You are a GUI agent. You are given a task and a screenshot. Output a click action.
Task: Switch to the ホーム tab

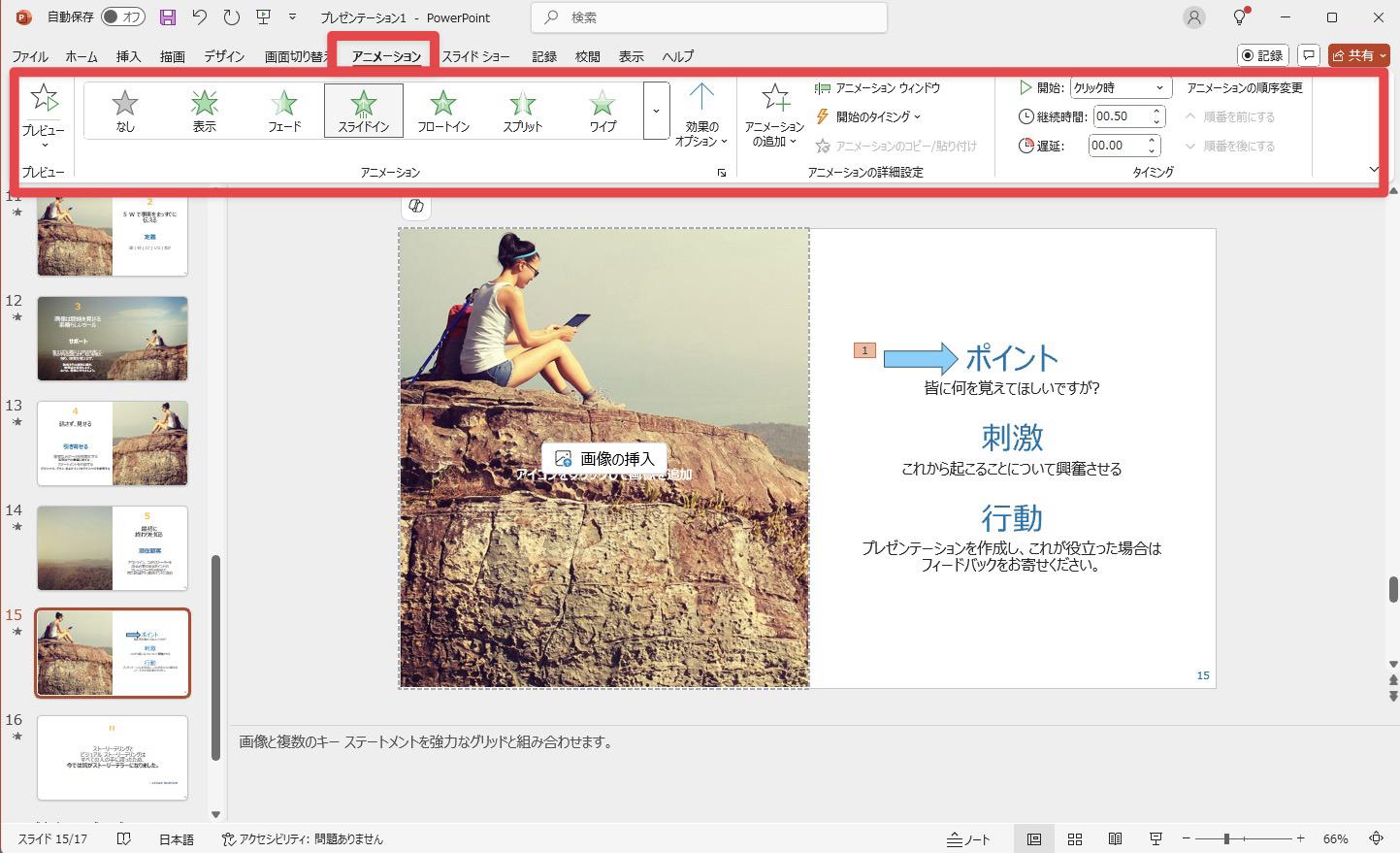(81, 56)
